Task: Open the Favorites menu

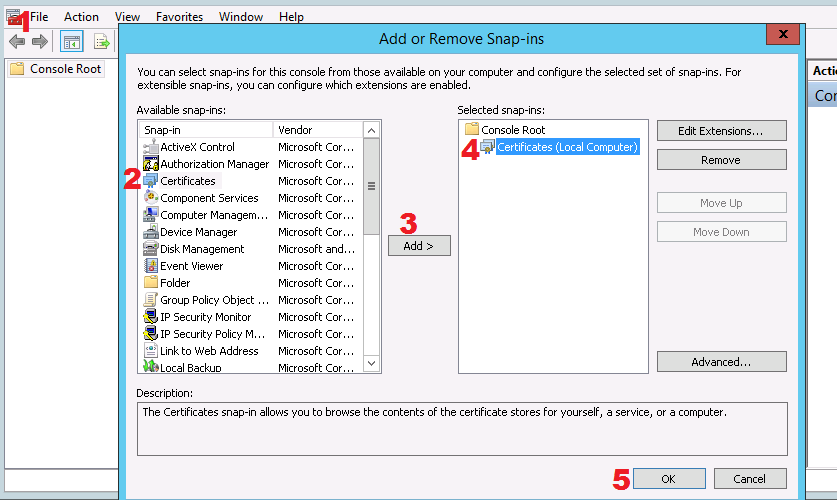Action: [180, 17]
